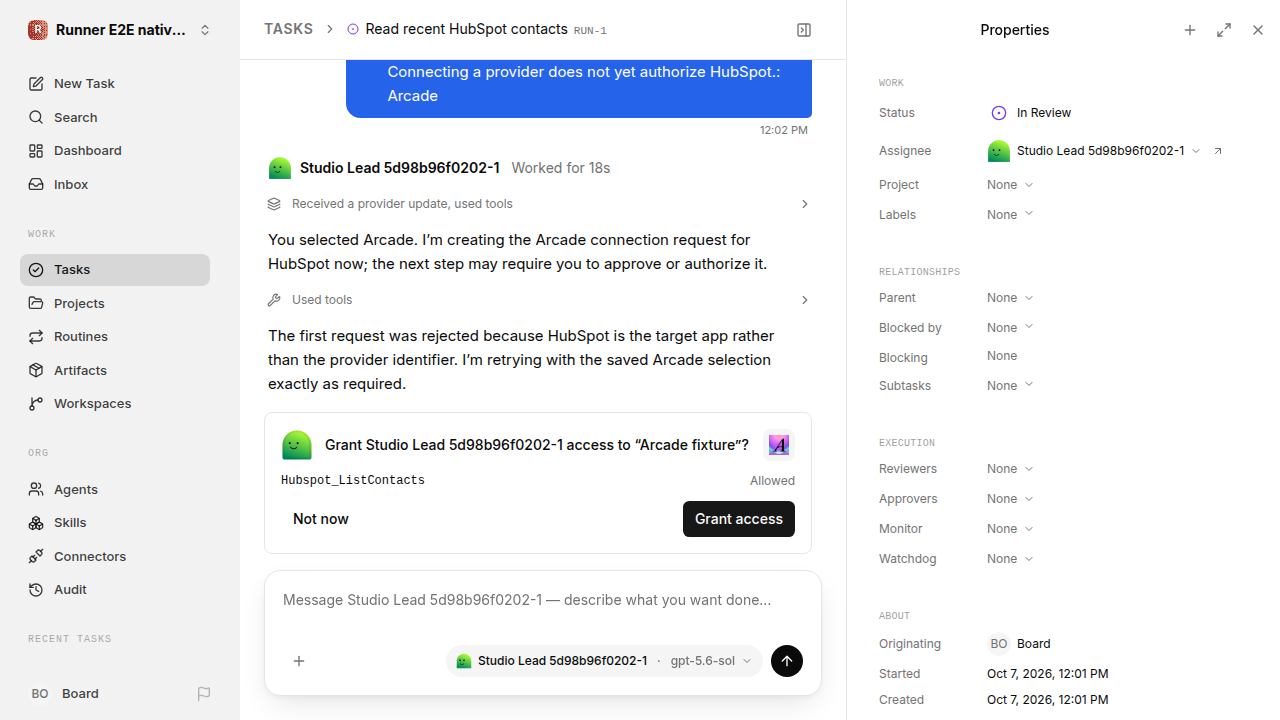Open the Parent None dropdown
This screenshot has height=720, width=1280.
[x=1010, y=298]
